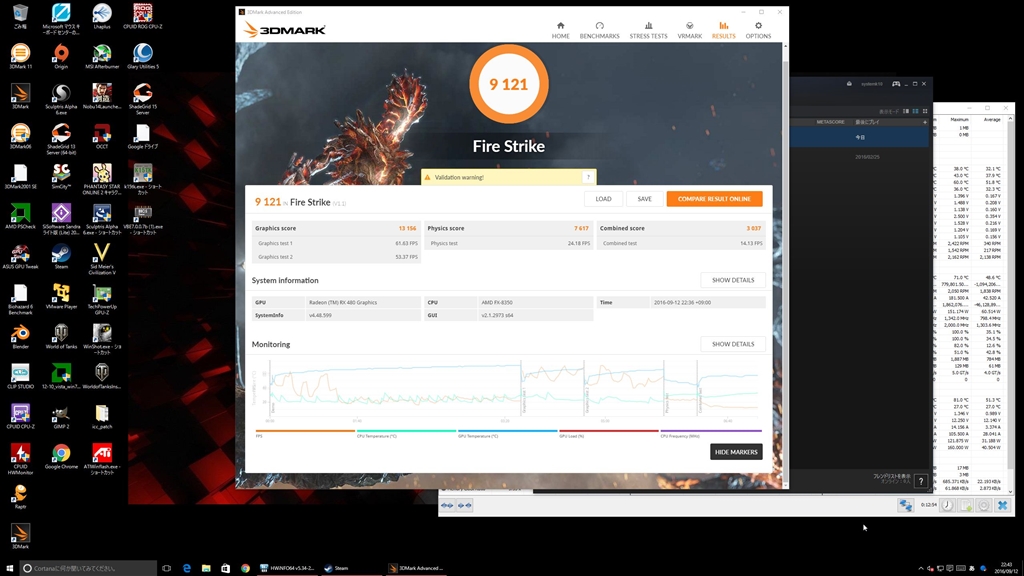The height and width of the screenshot is (576, 1024).
Task: Click the validation warning question mark
Action: [x=588, y=177]
